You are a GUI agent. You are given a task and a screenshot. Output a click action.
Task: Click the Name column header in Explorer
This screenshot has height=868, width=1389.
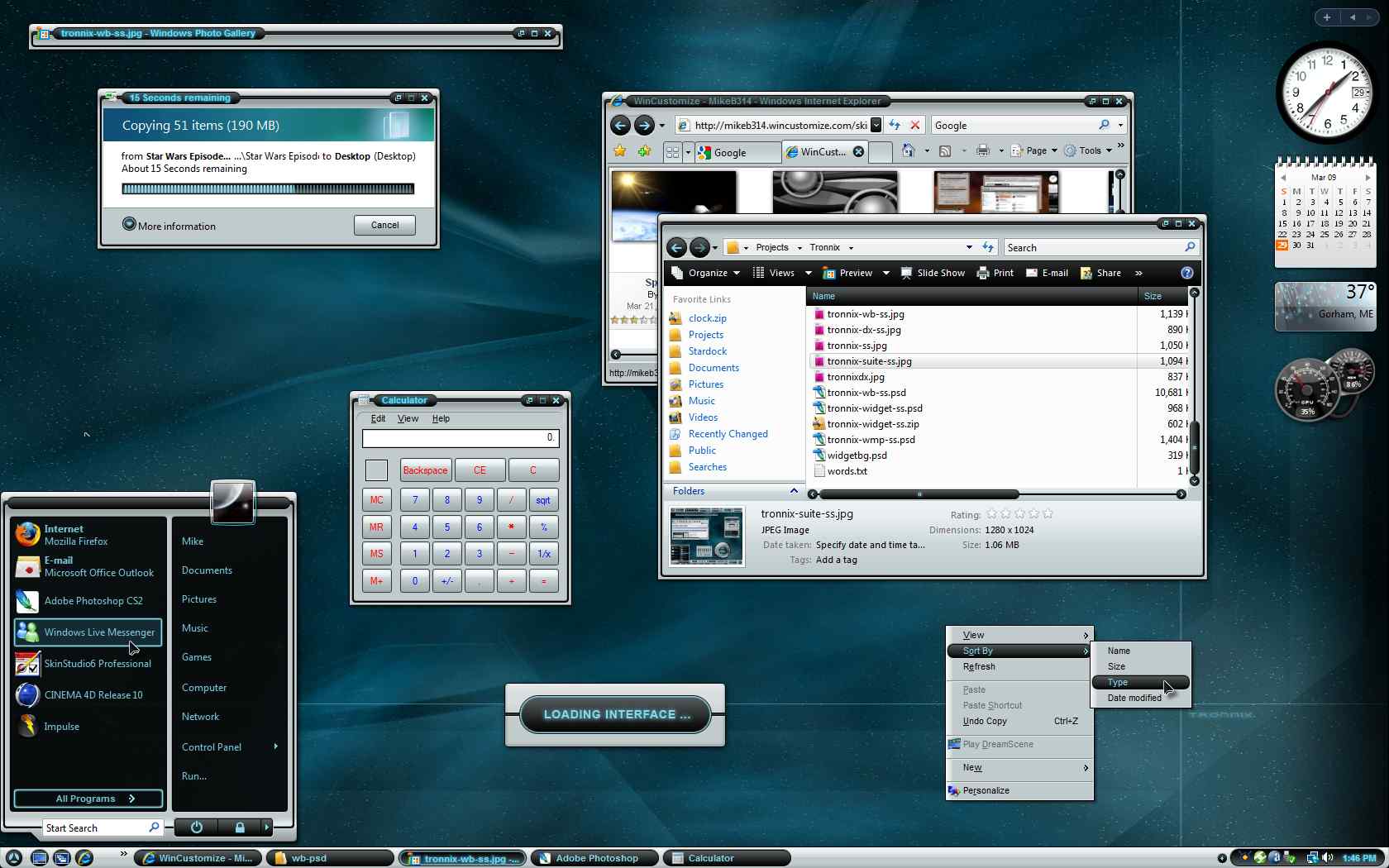[x=971, y=296]
